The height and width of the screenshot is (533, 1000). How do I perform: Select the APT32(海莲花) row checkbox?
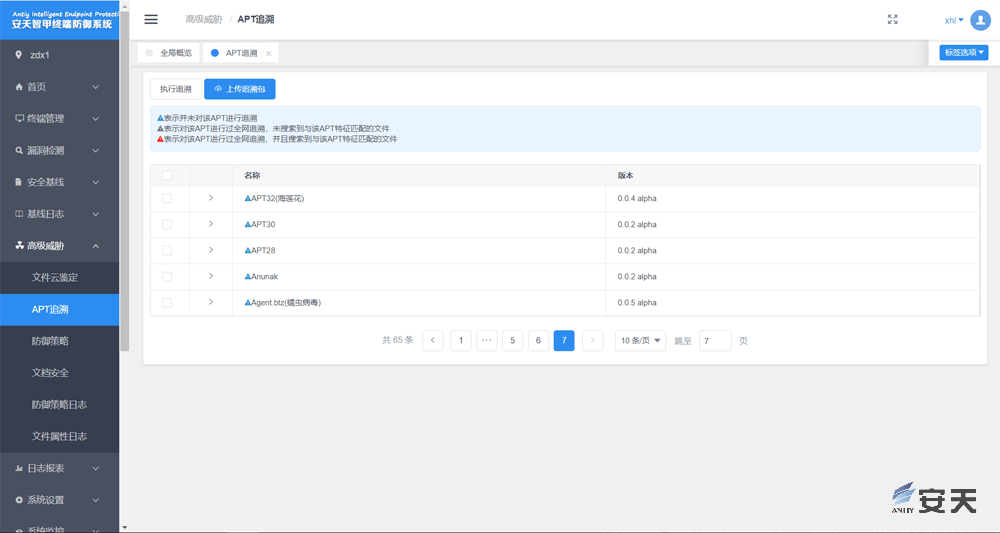[167, 199]
